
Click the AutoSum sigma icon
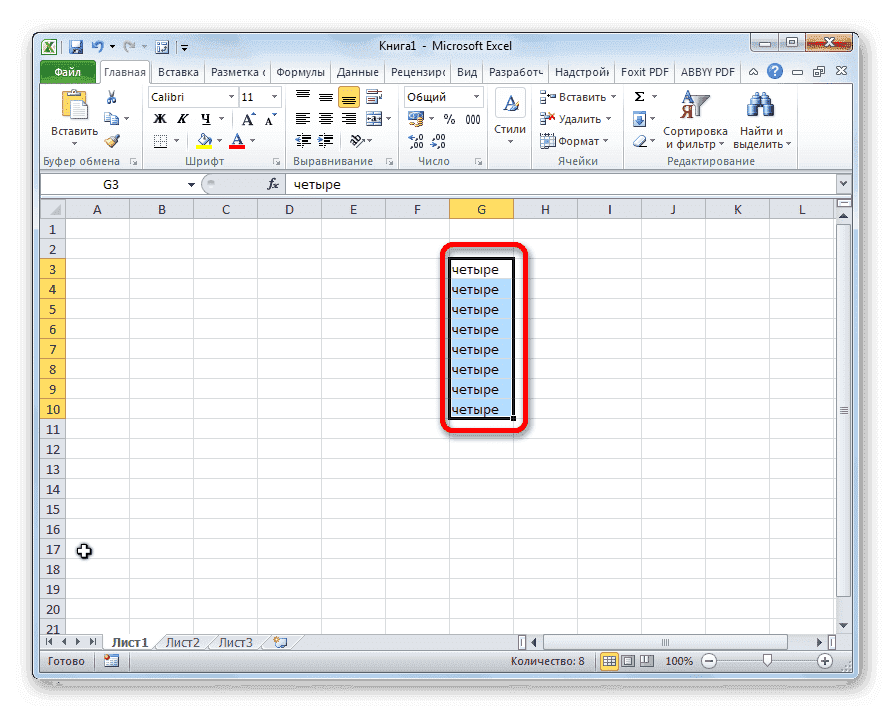click(x=641, y=96)
